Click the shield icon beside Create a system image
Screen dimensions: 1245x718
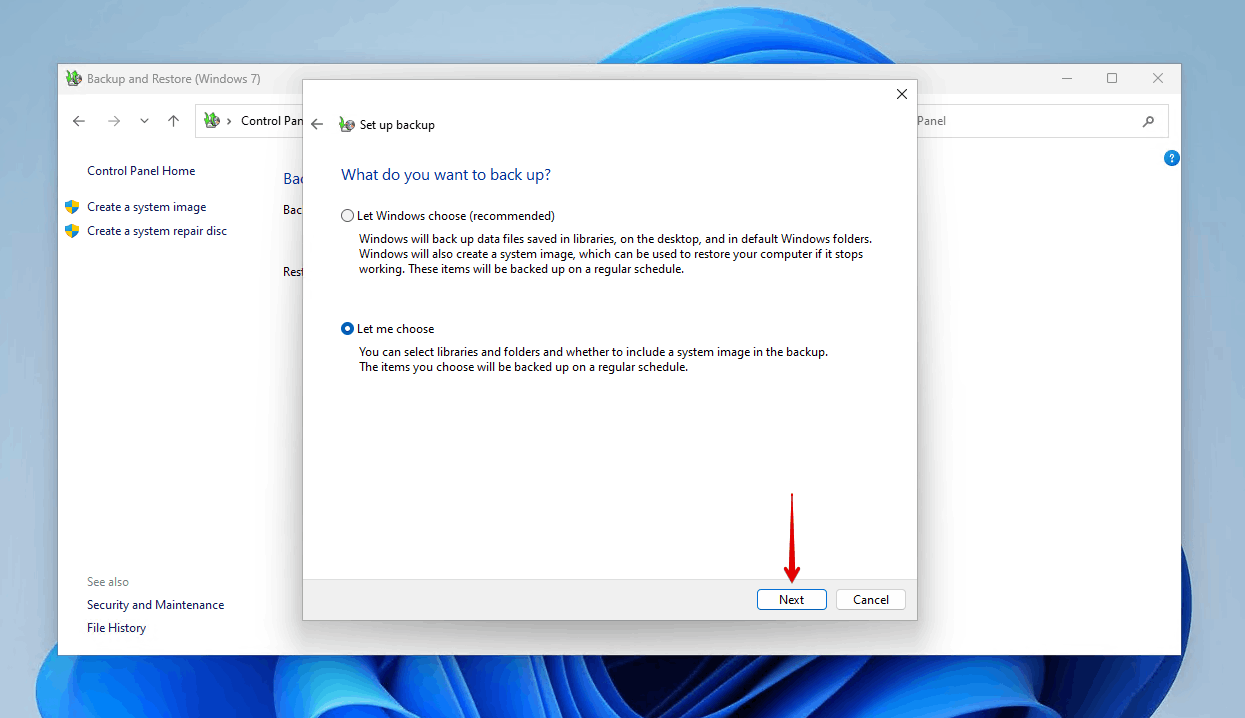click(x=72, y=206)
